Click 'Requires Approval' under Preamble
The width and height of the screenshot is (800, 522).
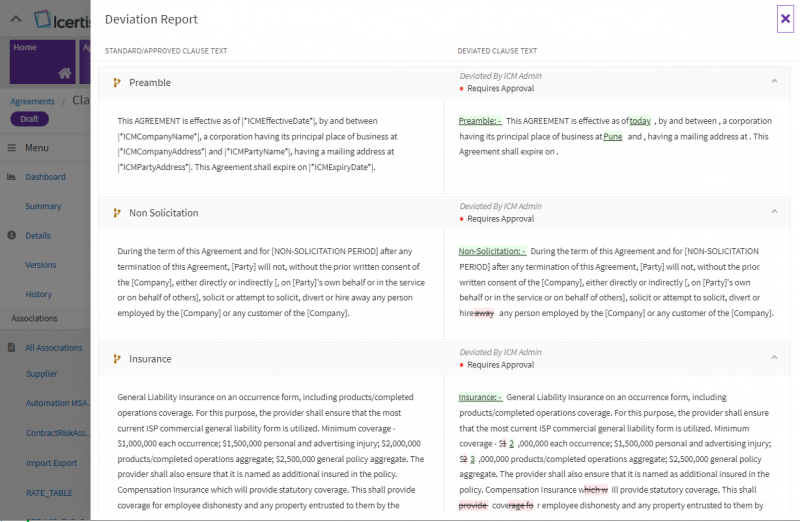pyautogui.click(x=501, y=88)
